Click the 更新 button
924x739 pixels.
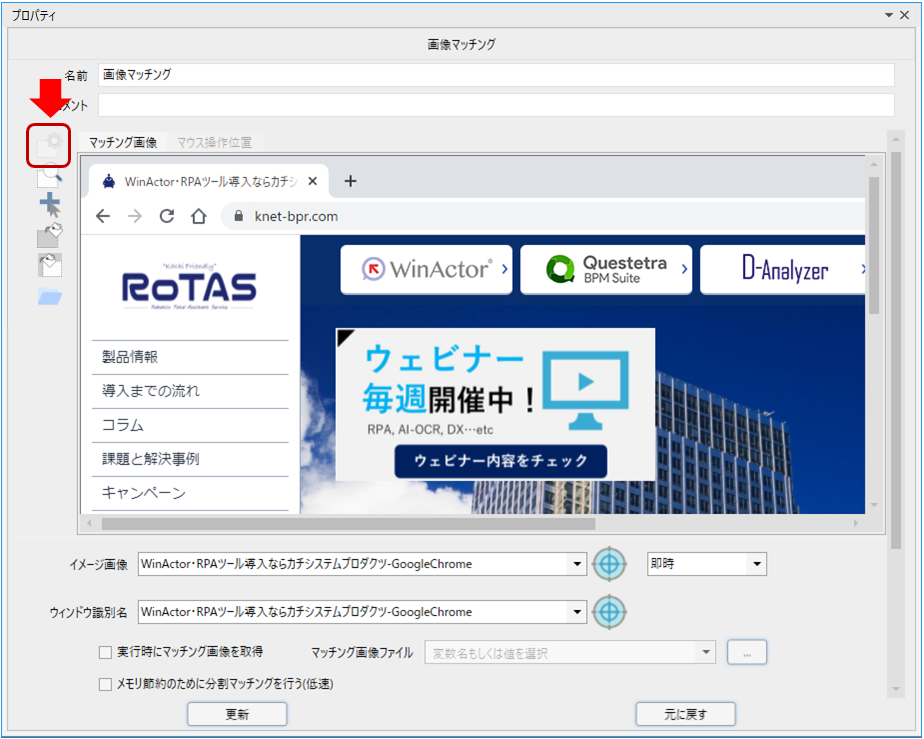pyautogui.click(x=237, y=714)
